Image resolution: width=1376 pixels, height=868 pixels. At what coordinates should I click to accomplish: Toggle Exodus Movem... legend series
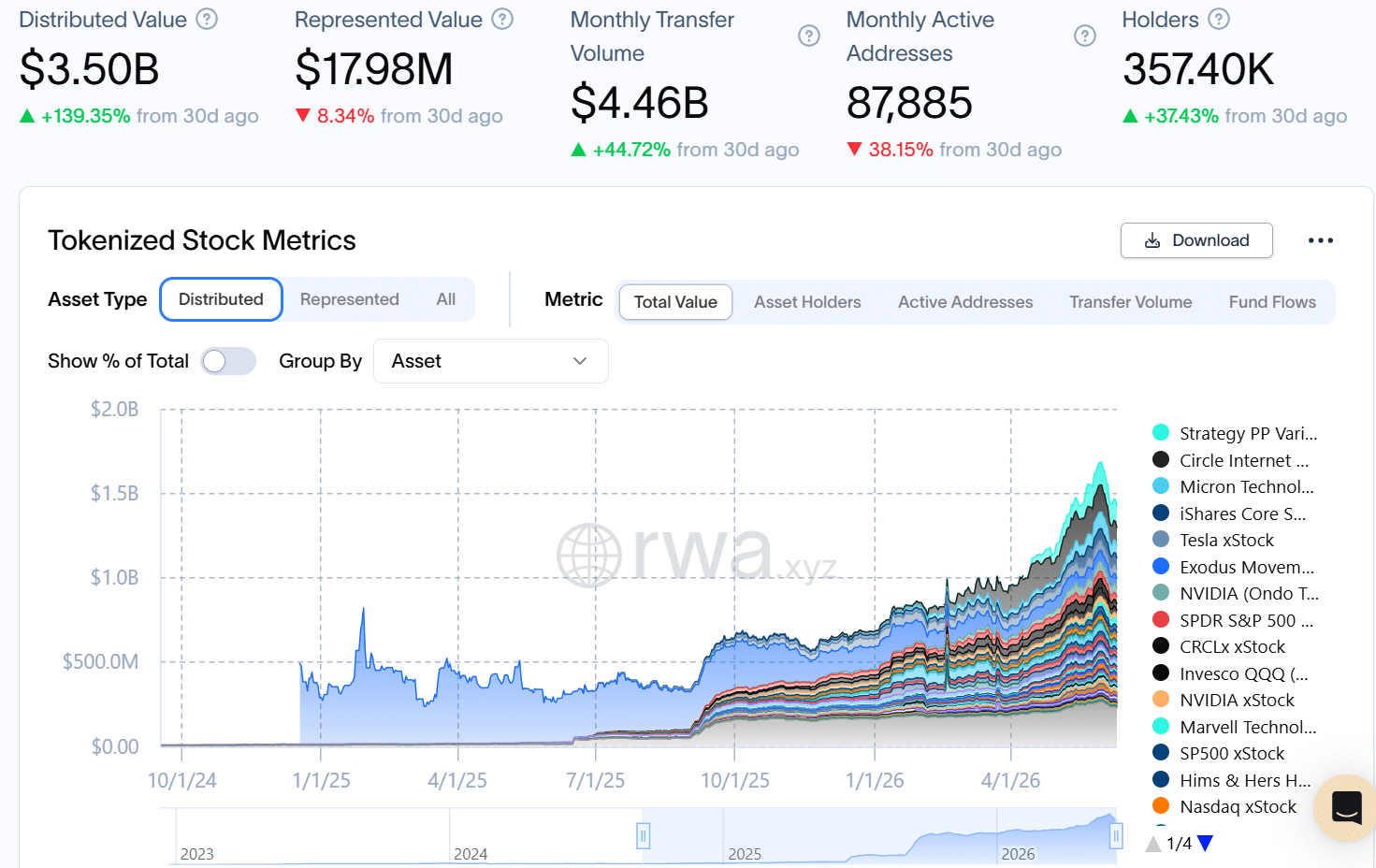[1234, 566]
